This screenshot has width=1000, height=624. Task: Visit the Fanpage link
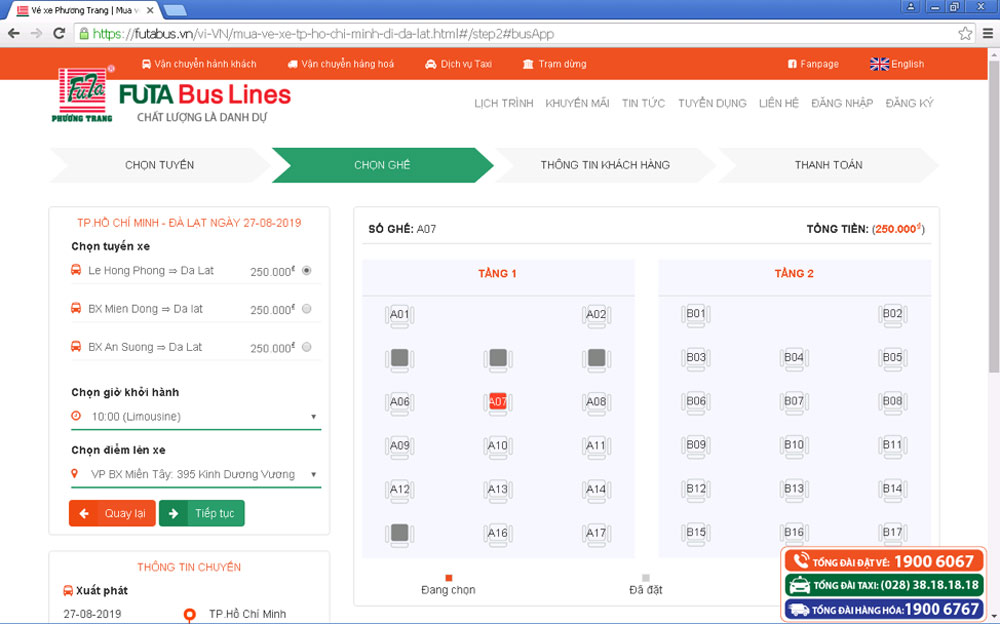tap(813, 64)
